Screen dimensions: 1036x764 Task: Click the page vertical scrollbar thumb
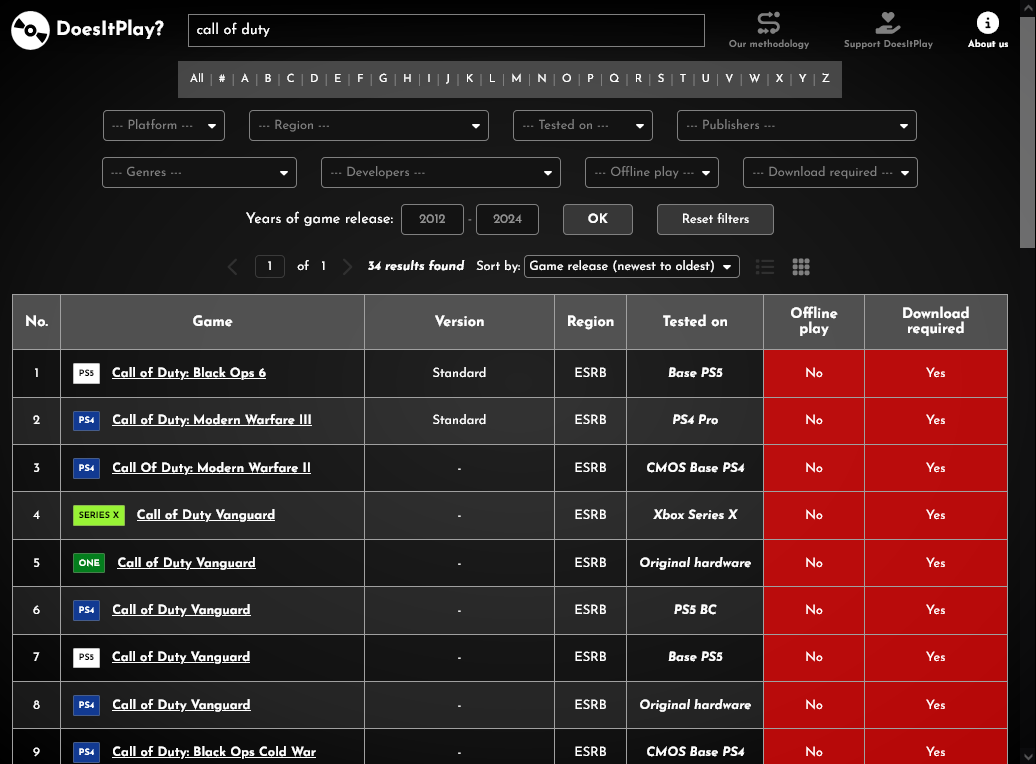(1027, 132)
